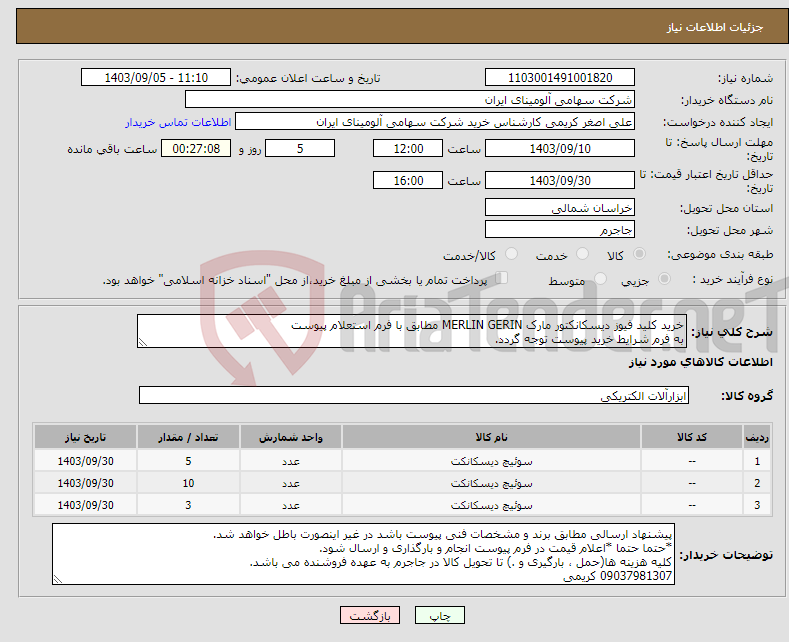This screenshot has height=642, width=789.
Task: Click the گروه کالا field ابزارآلات الکتریکی
Action: pos(414,395)
